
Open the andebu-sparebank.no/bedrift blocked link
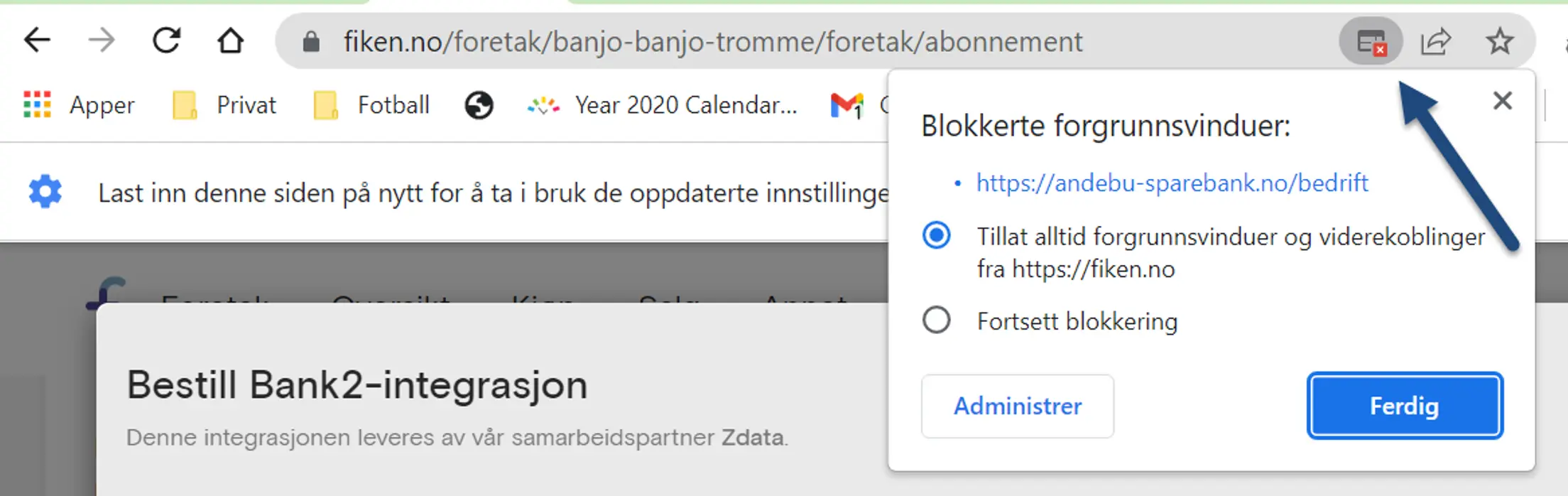[x=1172, y=183]
